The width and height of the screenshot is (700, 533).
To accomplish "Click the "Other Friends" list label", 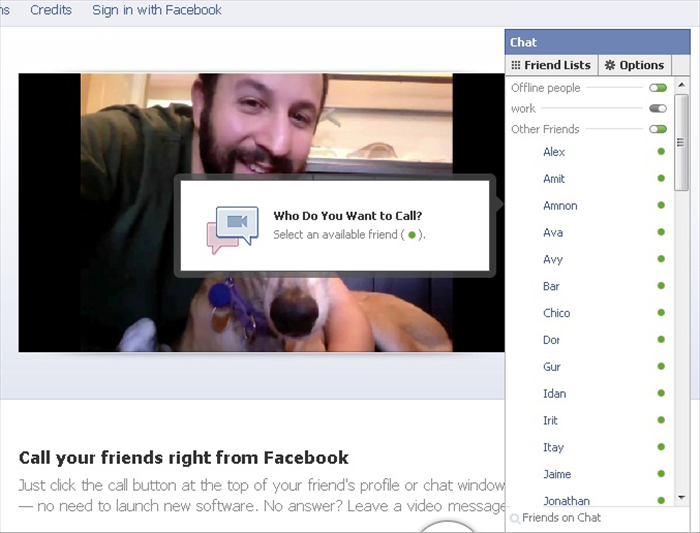I will click(545, 129).
